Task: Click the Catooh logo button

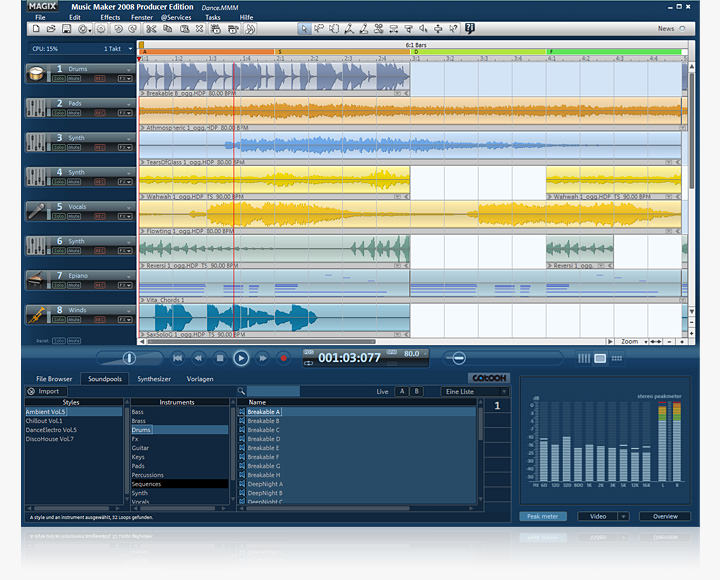Action: point(489,378)
